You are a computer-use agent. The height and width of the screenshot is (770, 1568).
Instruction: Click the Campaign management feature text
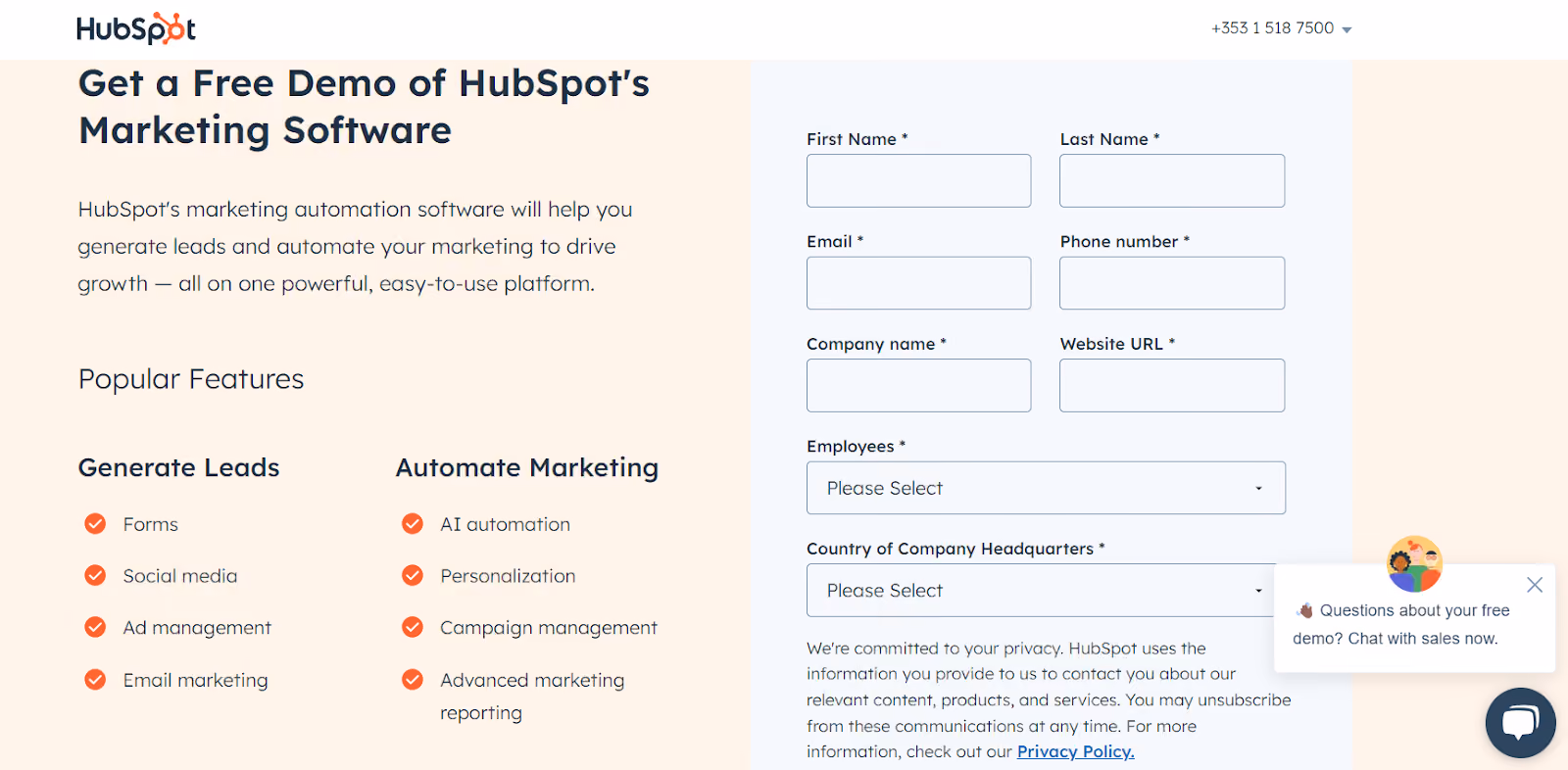point(549,628)
